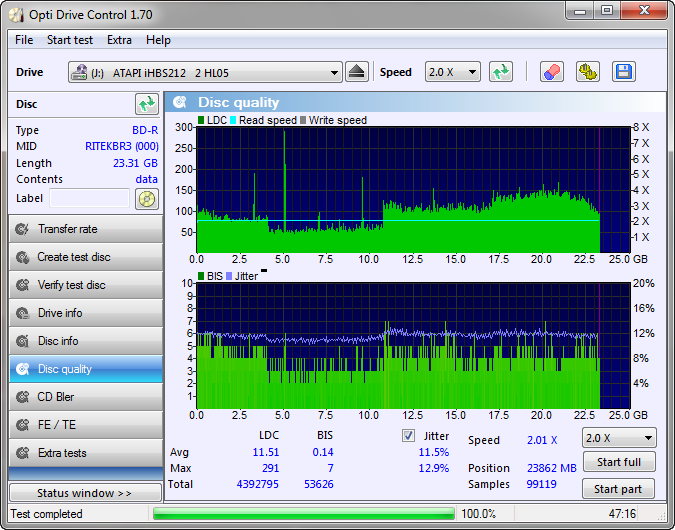Screen dimensions: 675x530
Task: Click the Start full button
Action: [x=619, y=462]
